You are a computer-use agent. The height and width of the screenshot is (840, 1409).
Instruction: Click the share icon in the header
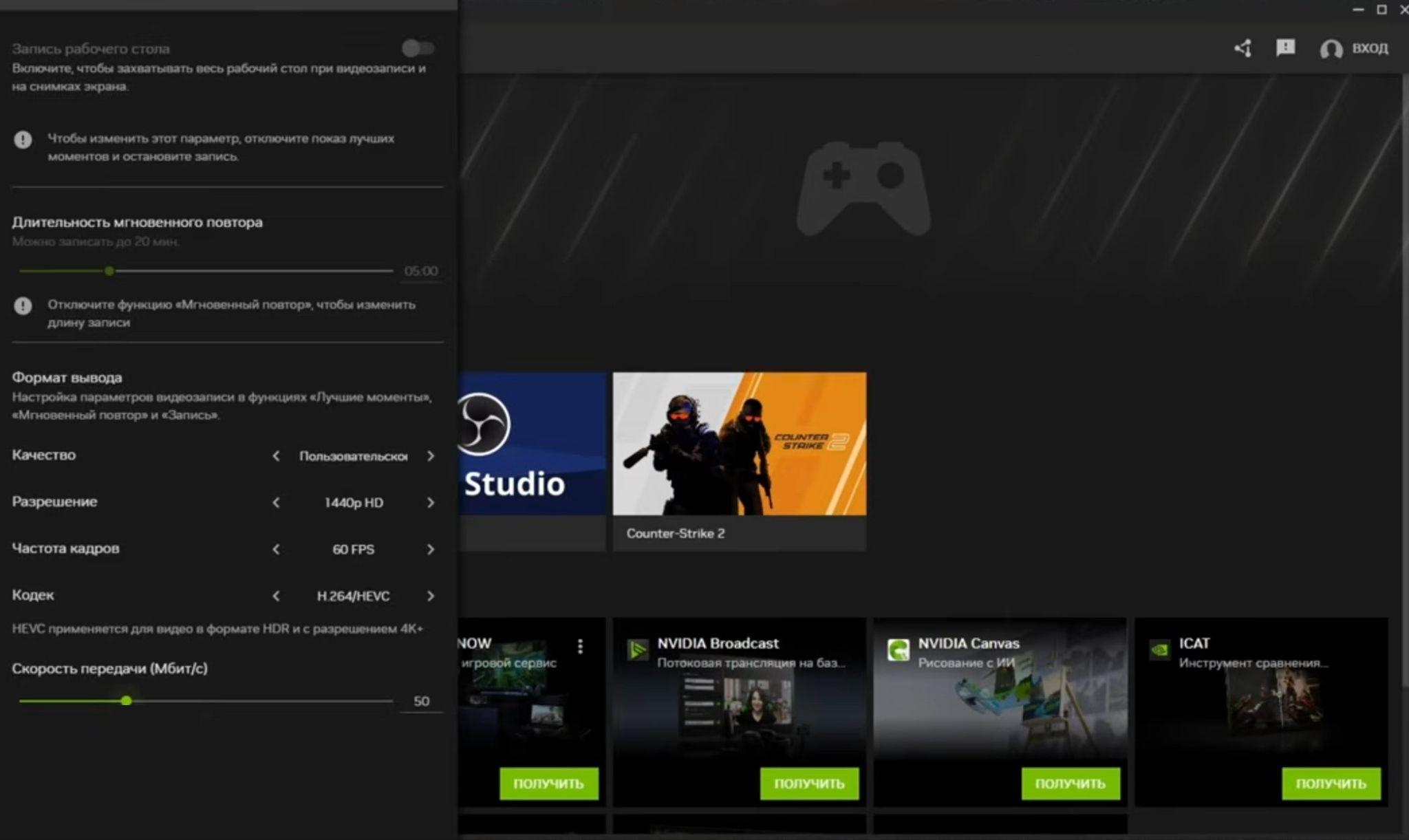1243,48
